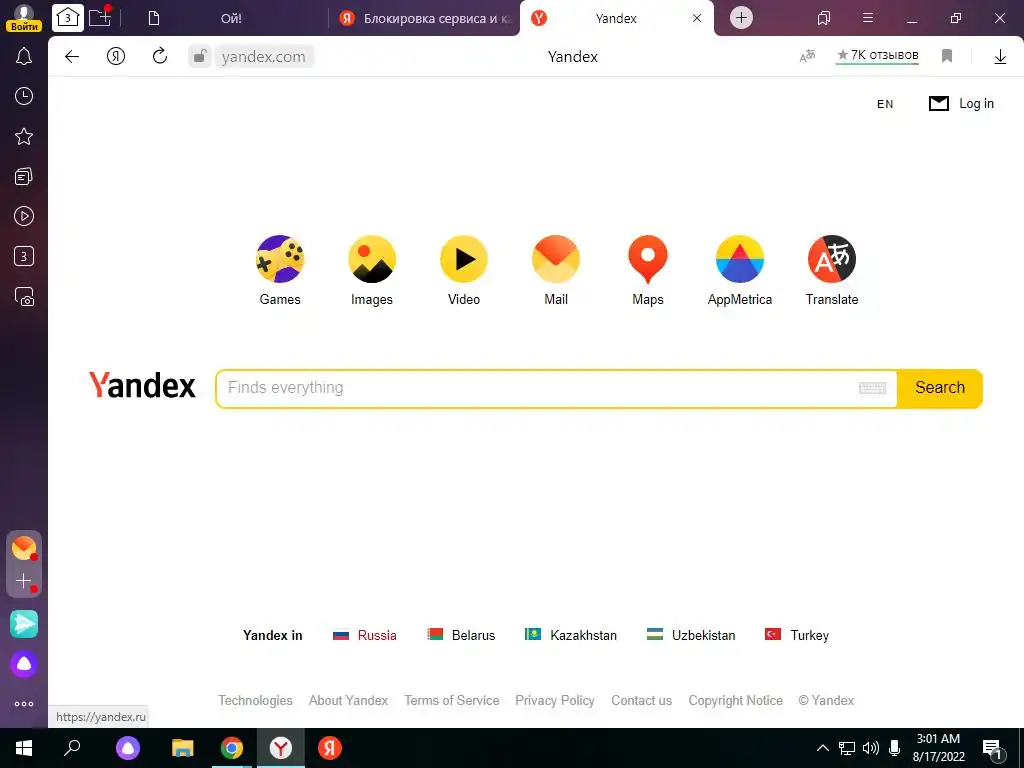Launch Google Chrome from taskbar
This screenshot has width=1024, height=768.
click(232, 748)
